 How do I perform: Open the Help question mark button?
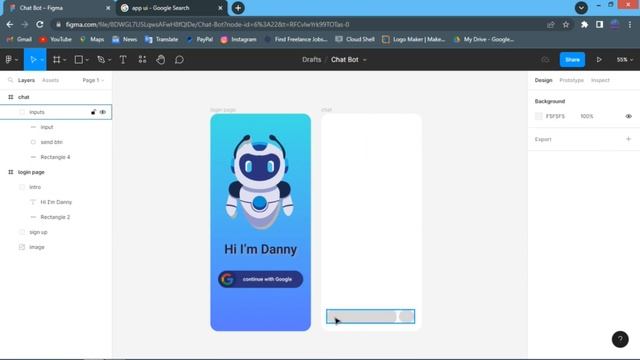620,339
